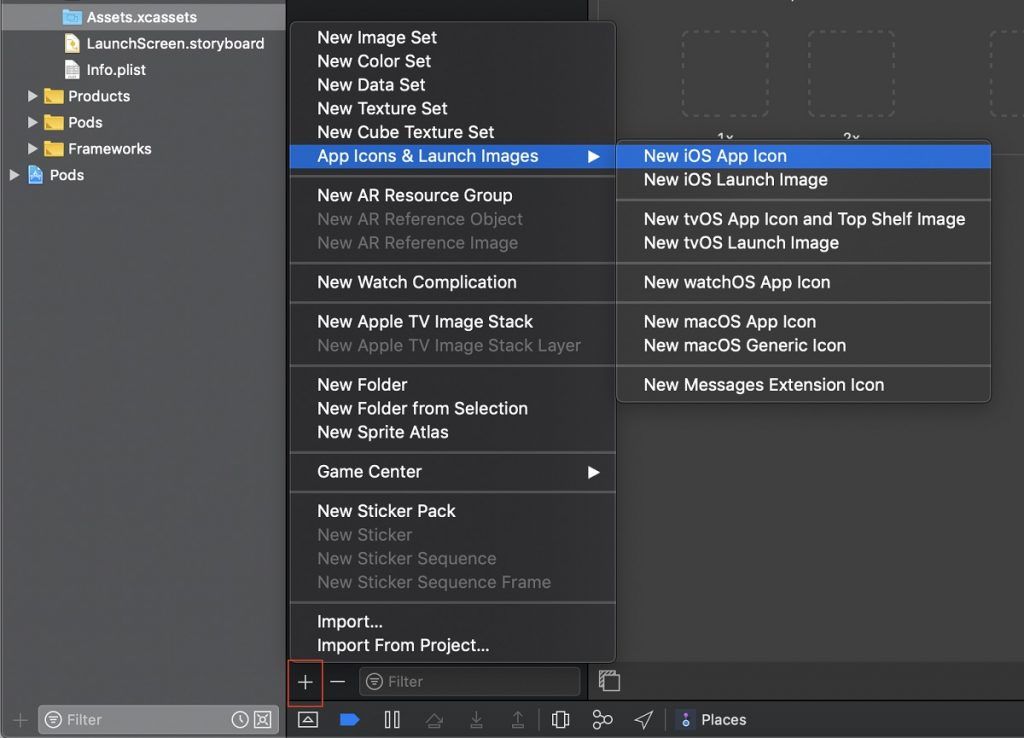Click the slicing overview icon beside the filter
The height and width of the screenshot is (738, 1024).
click(x=609, y=681)
